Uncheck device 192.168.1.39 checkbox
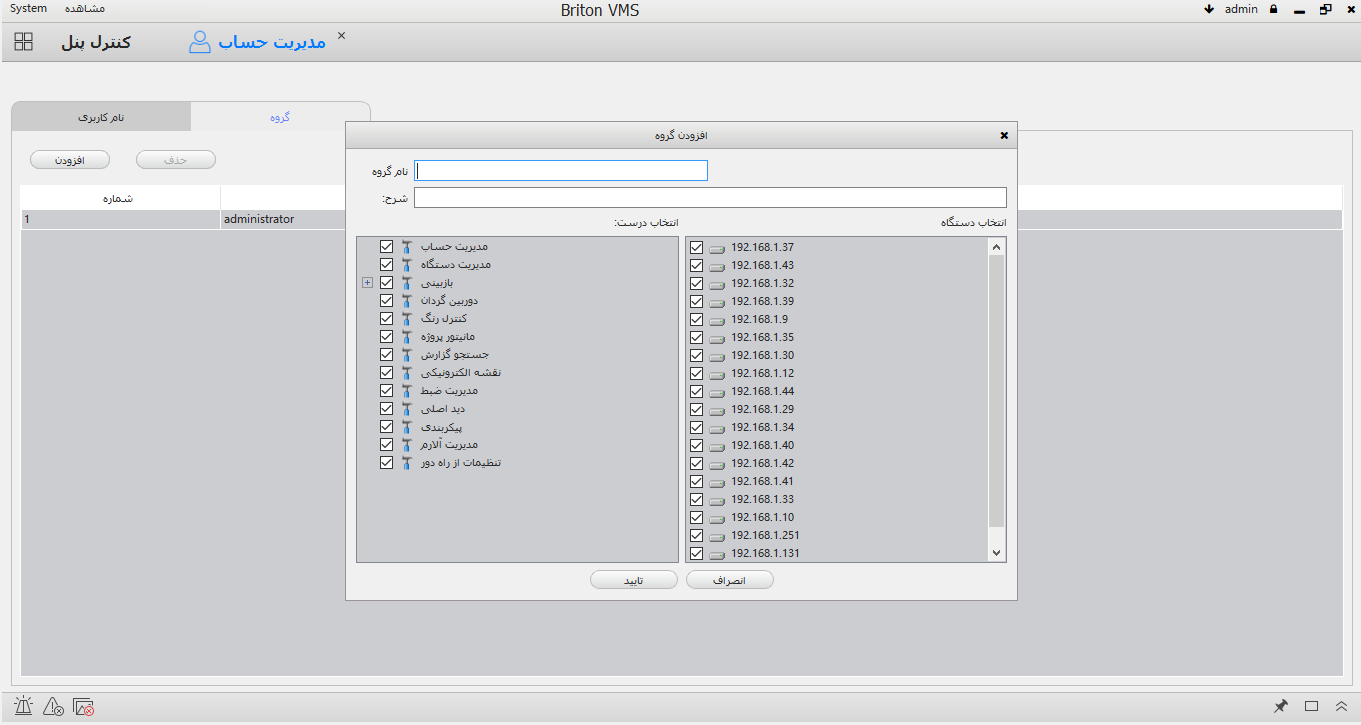1361x725 pixels. click(697, 301)
